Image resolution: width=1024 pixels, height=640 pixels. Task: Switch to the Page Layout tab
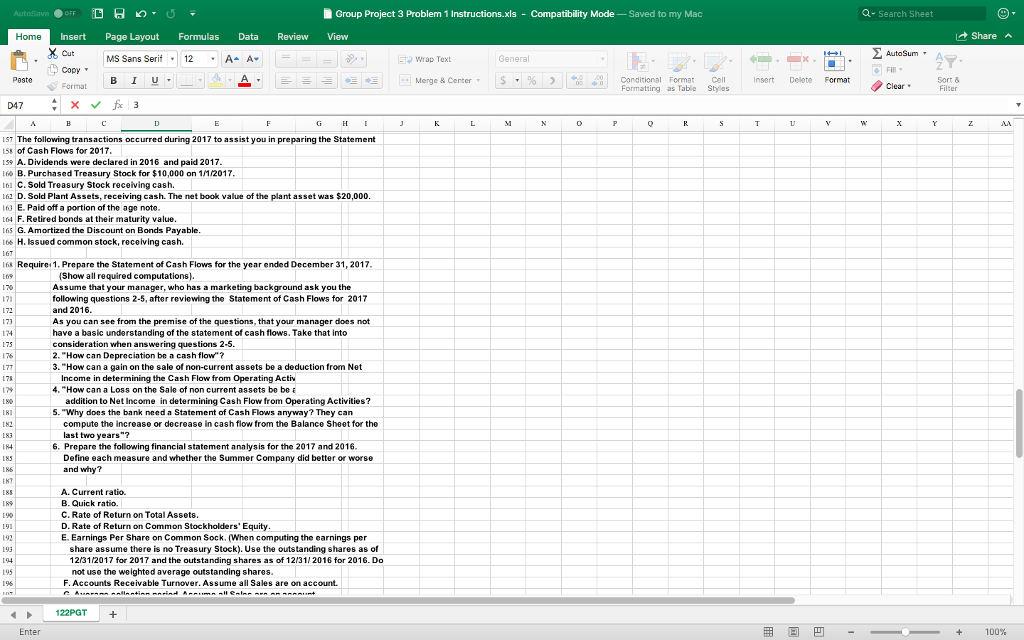tap(132, 37)
